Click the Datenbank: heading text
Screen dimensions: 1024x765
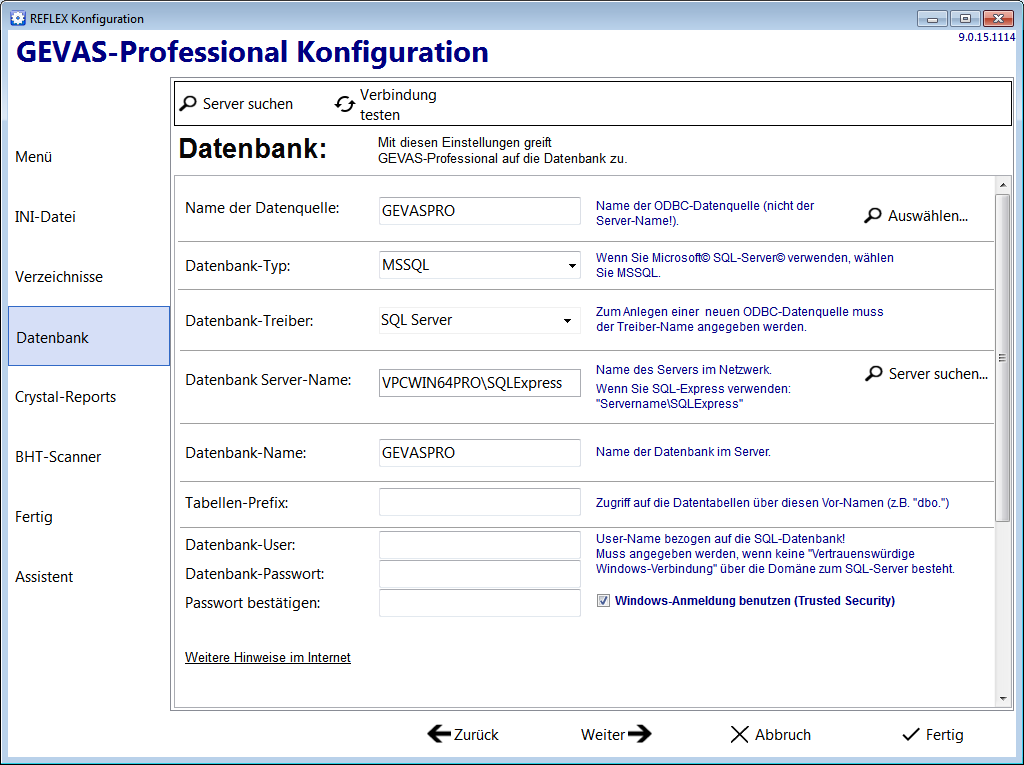pyautogui.click(x=253, y=149)
